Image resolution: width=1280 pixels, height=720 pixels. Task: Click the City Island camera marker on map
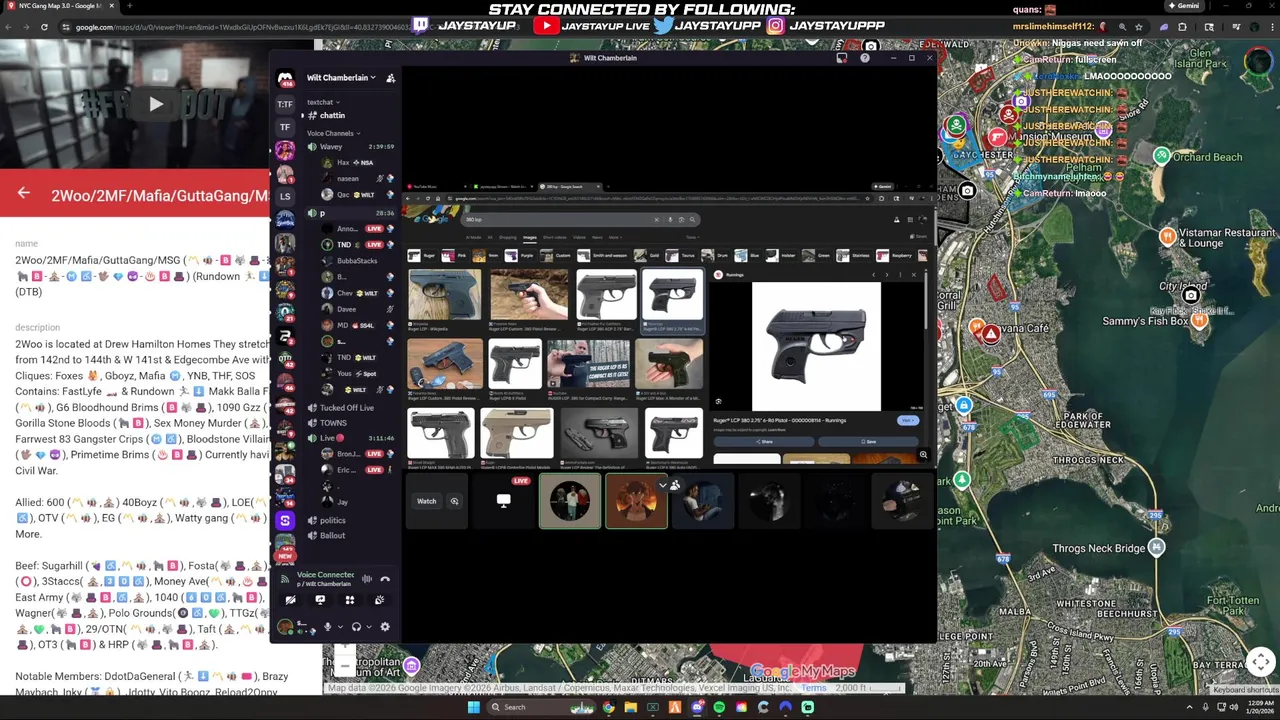coord(1190,295)
